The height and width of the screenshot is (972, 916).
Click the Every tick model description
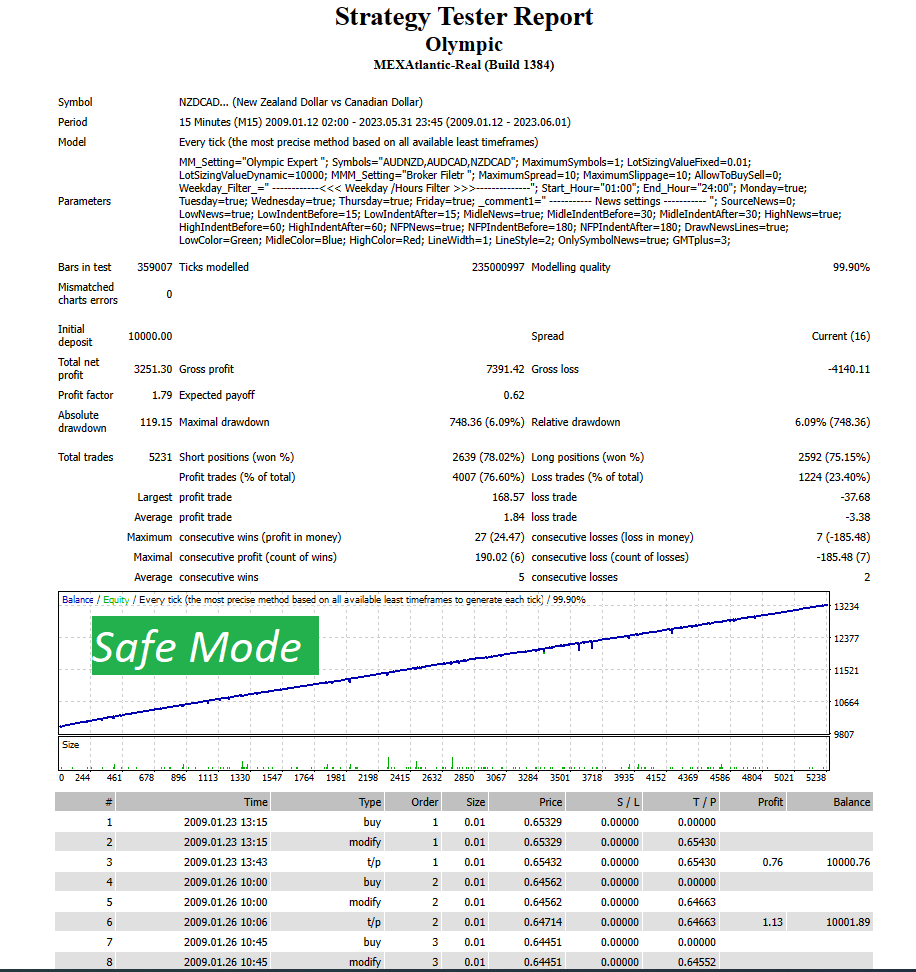[x=358, y=142]
